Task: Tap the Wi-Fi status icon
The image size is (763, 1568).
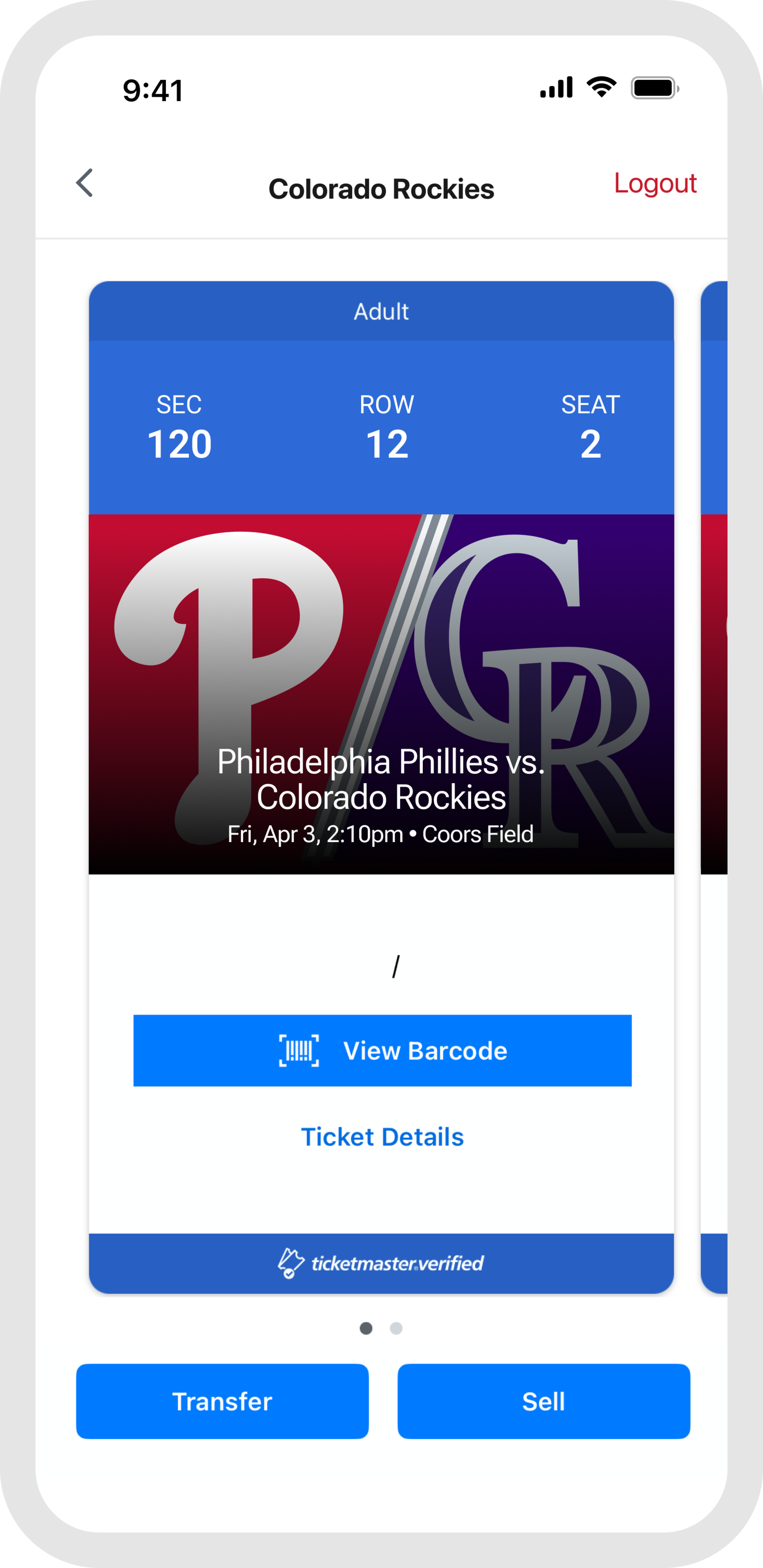Action: [601, 88]
